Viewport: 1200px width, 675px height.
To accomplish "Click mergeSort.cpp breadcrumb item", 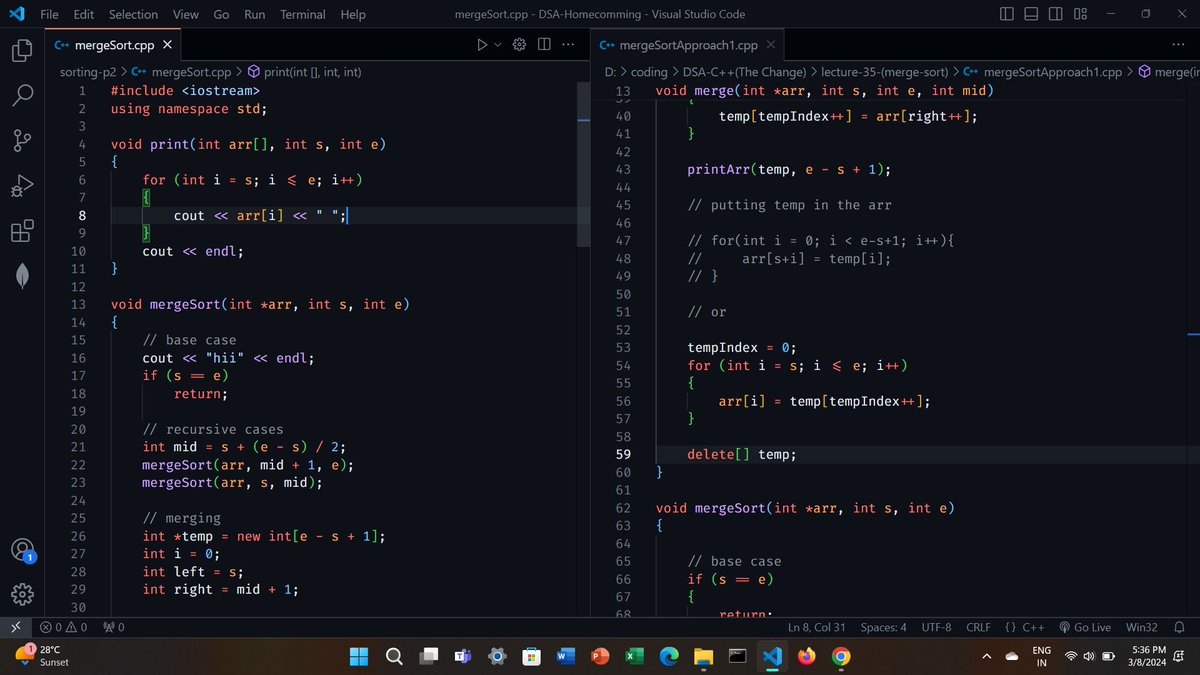I will (182, 72).
